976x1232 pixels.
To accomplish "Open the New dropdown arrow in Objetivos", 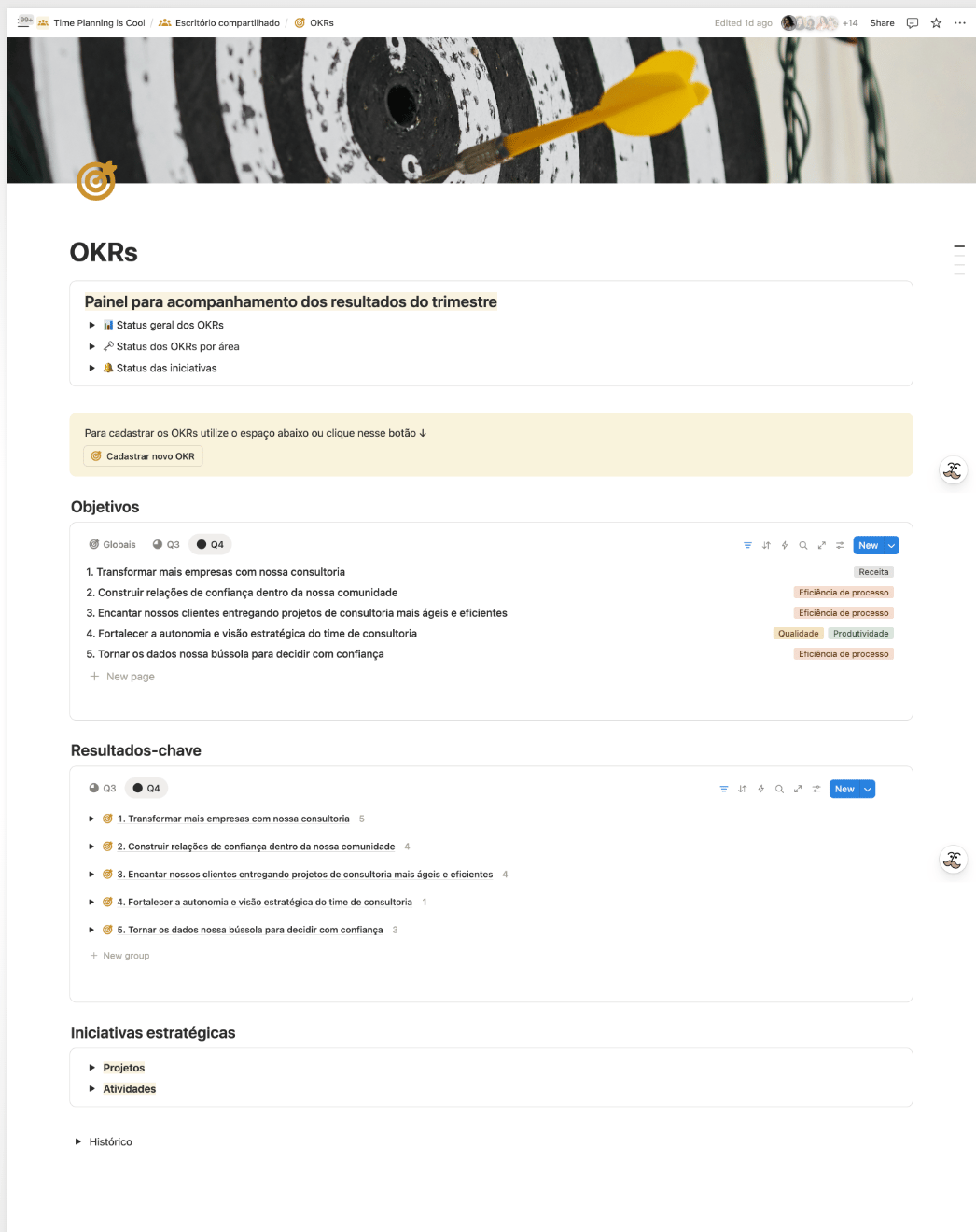I will click(891, 546).
